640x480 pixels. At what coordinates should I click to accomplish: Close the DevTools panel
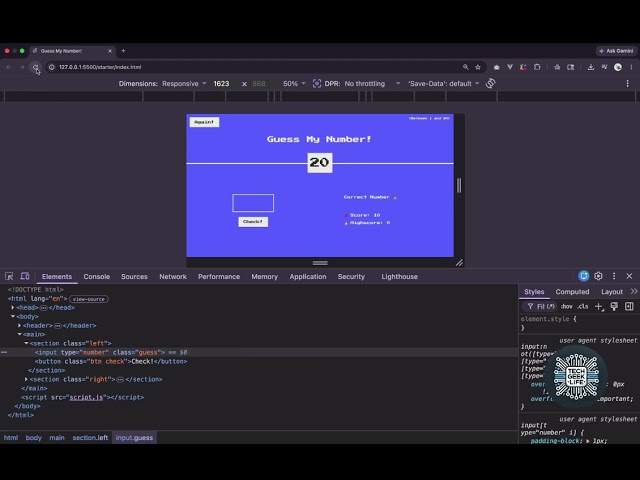tap(629, 276)
